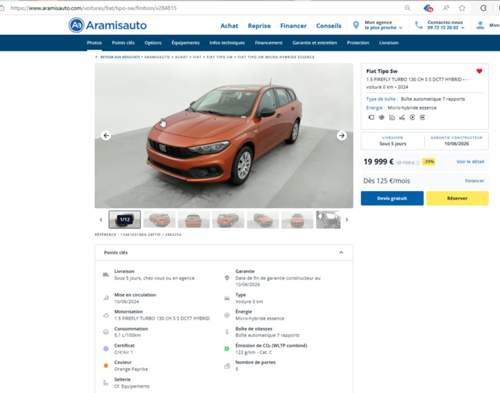The image size is (500, 393).
Task: Click the phone contact icon
Action: point(419,25)
